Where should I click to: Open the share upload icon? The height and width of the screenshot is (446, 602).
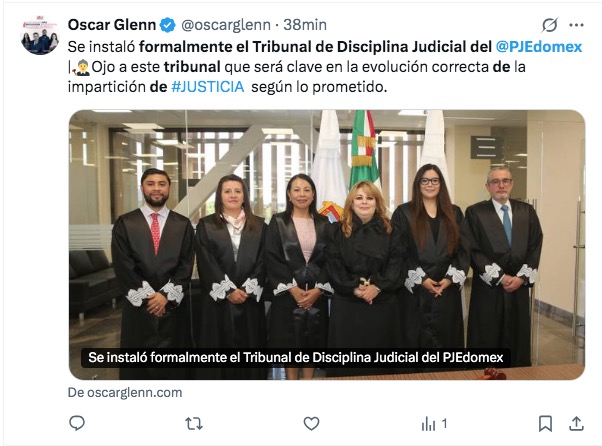point(576,424)
